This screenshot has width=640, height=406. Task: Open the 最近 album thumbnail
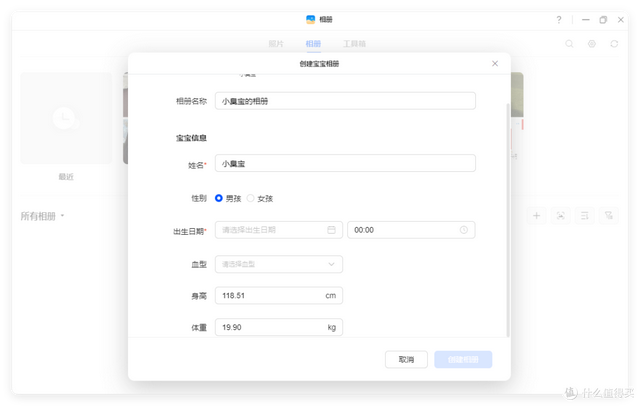(x=66, y=118)
